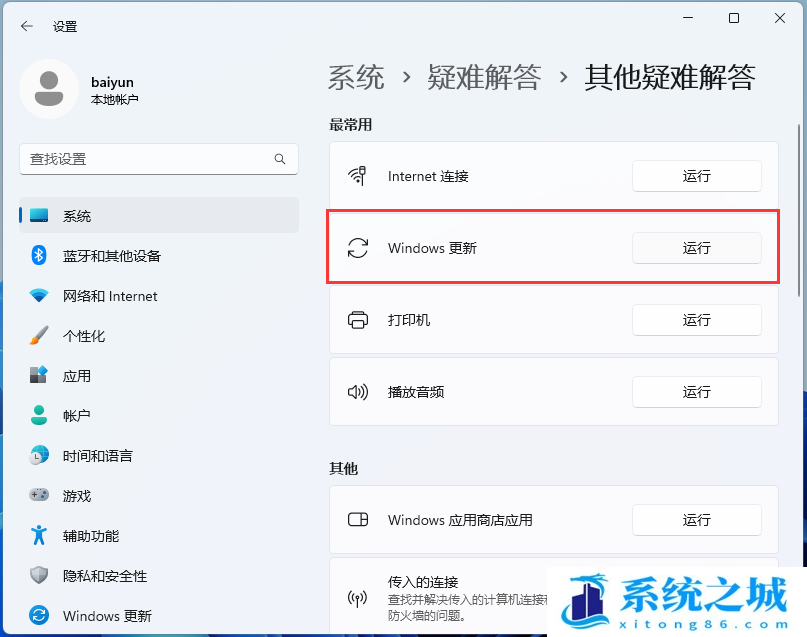Click the 游戏 gamepad icon
This screenshot has width=807, height=637.
pos(39,495)
